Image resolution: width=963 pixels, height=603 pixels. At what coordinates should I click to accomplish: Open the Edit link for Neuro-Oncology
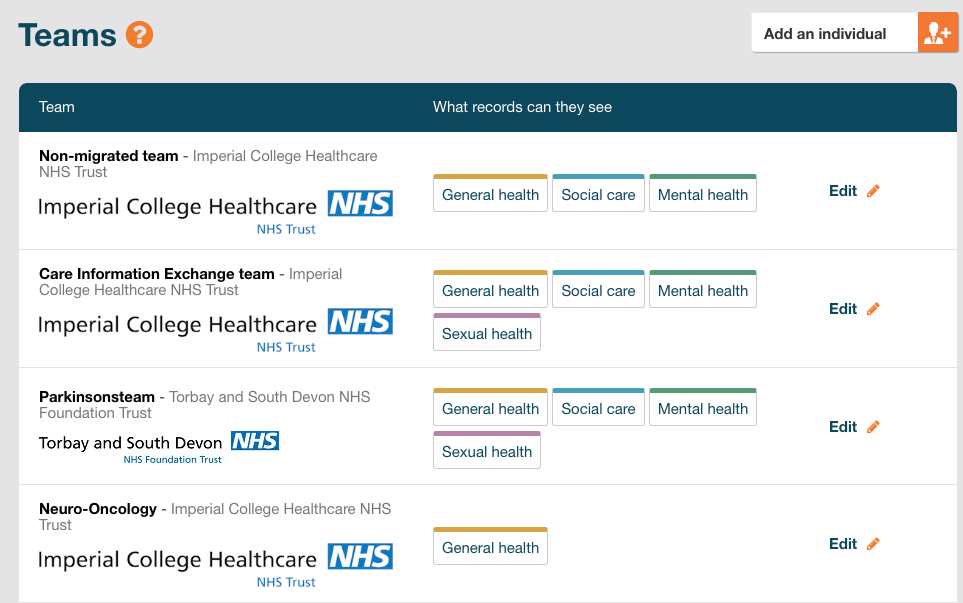[x=841, y=543]
